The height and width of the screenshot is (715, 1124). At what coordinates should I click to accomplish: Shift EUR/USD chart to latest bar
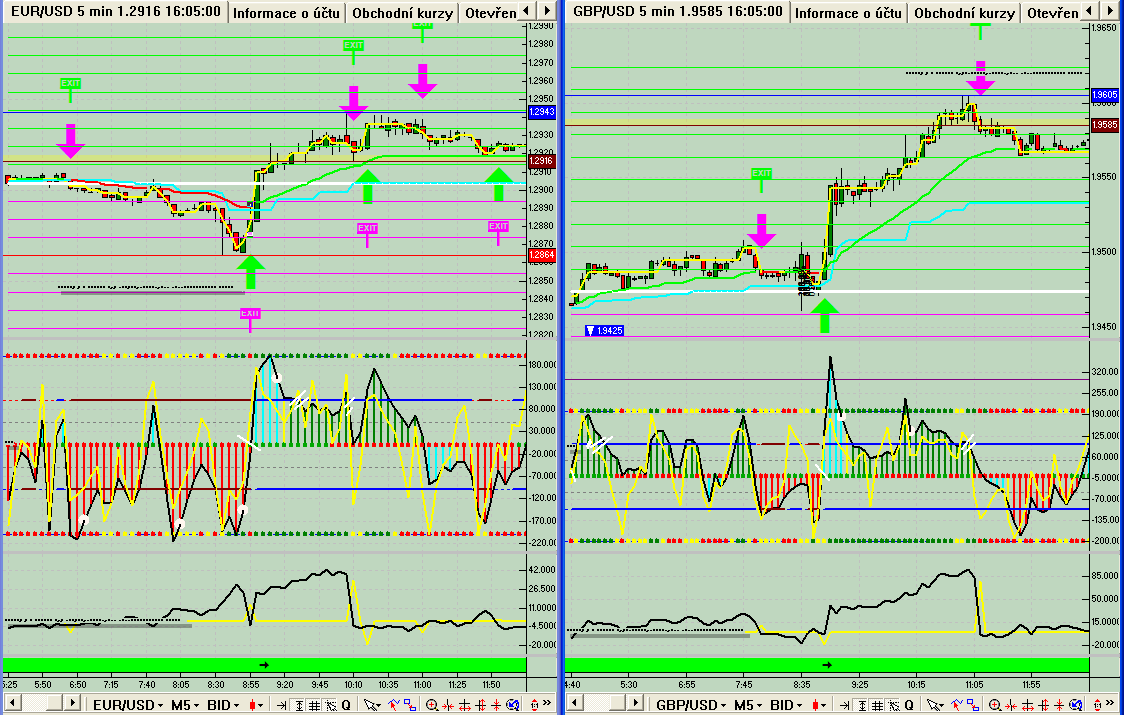point(282,705)
